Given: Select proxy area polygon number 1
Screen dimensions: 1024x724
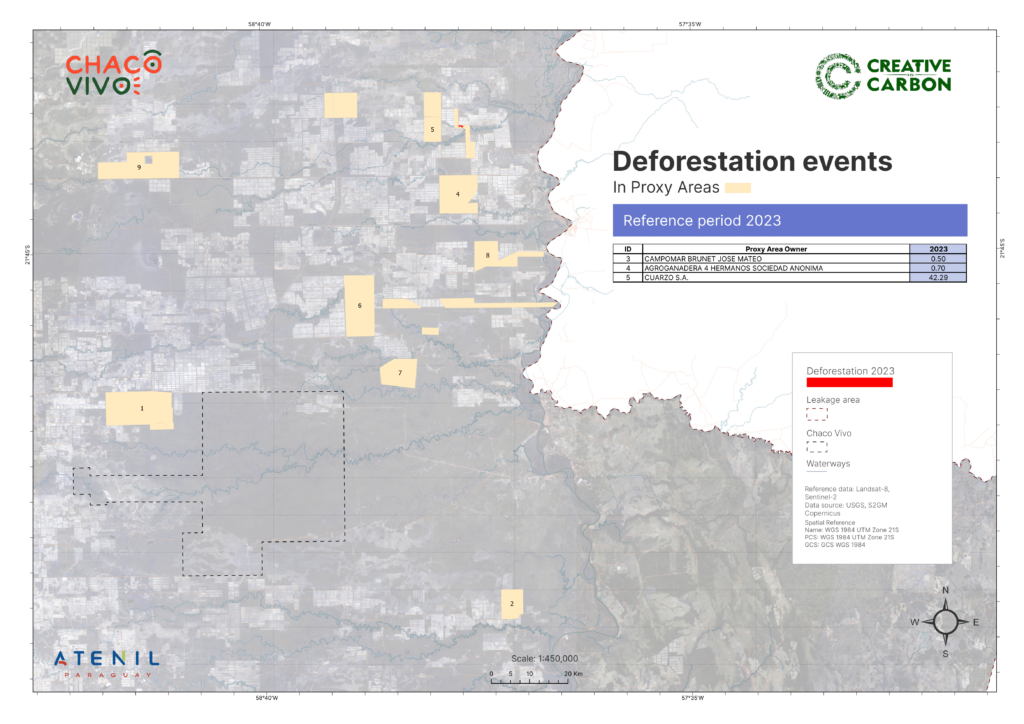Looking at the screenshot, I should 139,409.
